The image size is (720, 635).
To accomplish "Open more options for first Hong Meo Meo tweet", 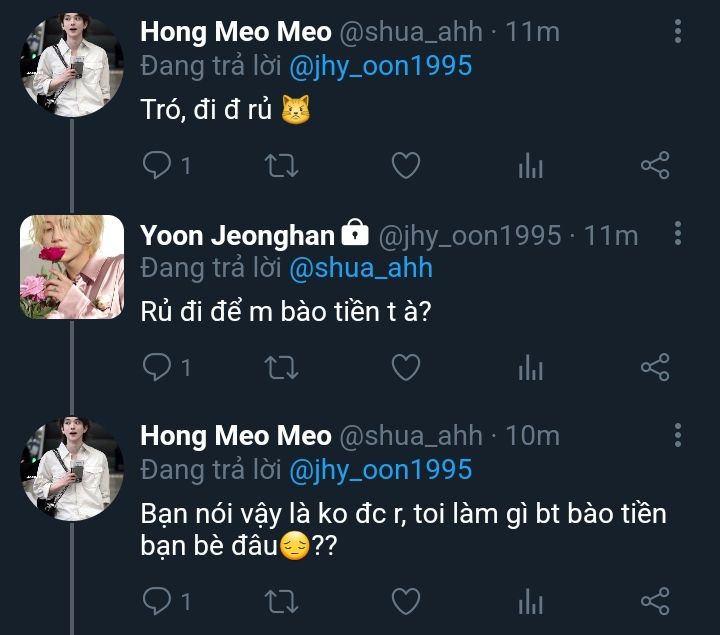I will 678,31.
